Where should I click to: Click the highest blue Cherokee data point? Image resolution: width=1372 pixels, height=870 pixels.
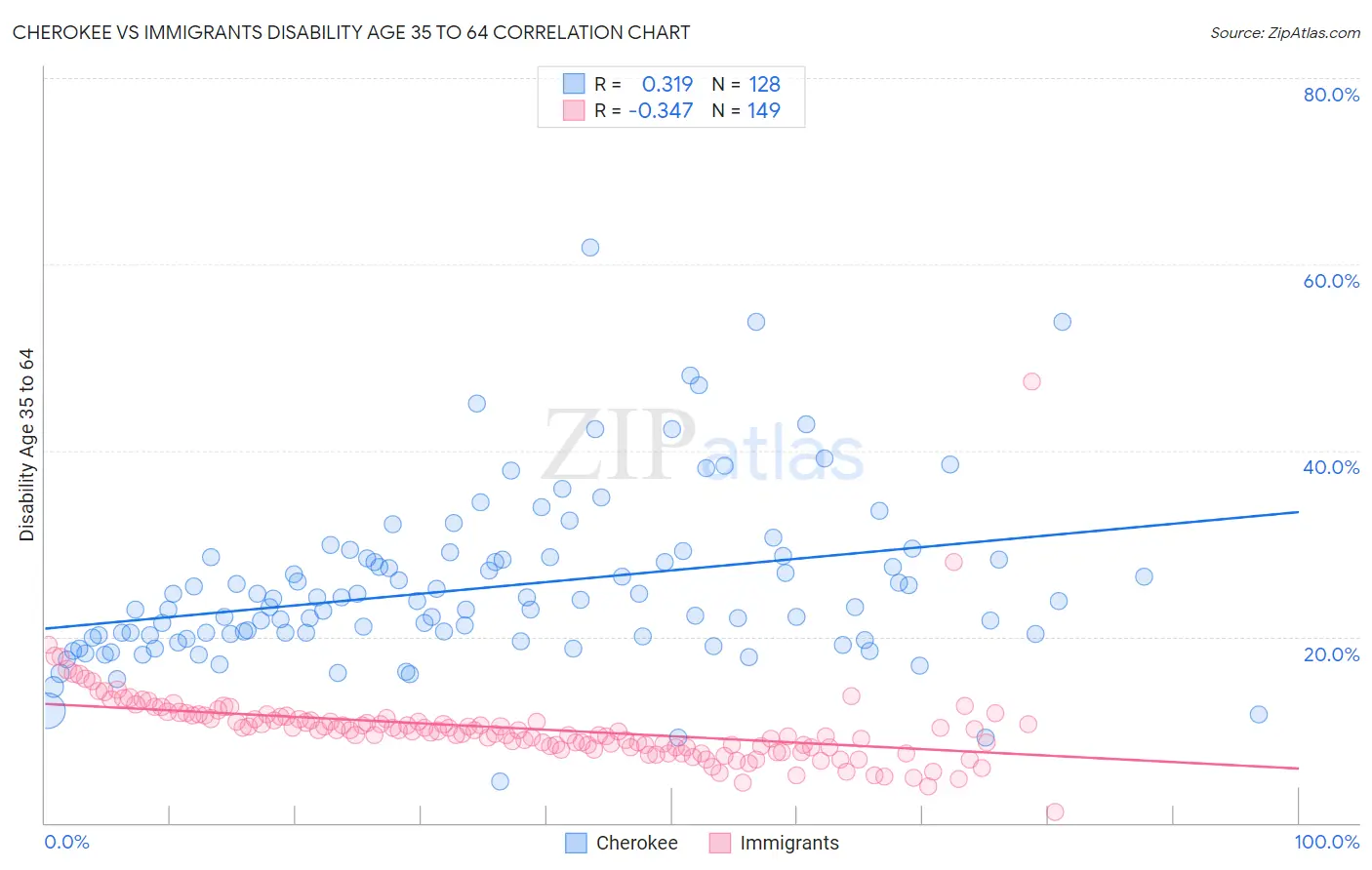click(x=590, y=248)
